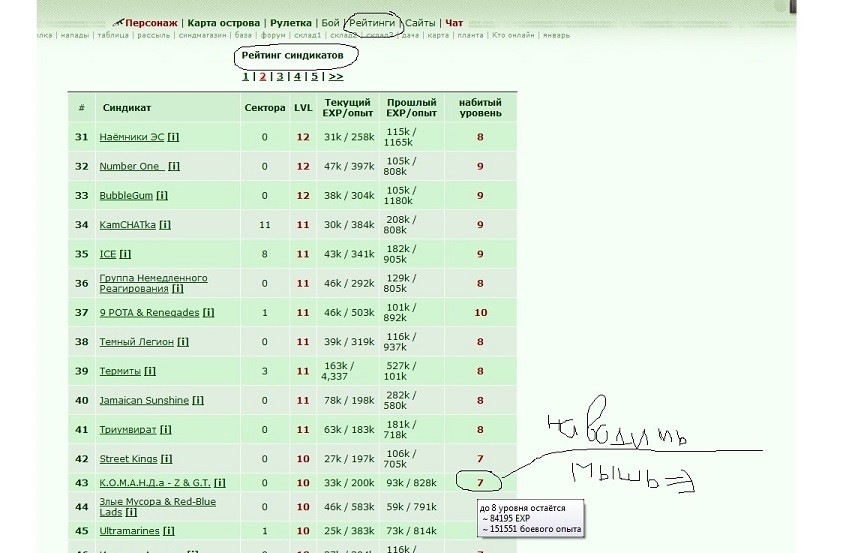Click [i] info for Number One
864x553 pixels.
click(x=174, y=166)
